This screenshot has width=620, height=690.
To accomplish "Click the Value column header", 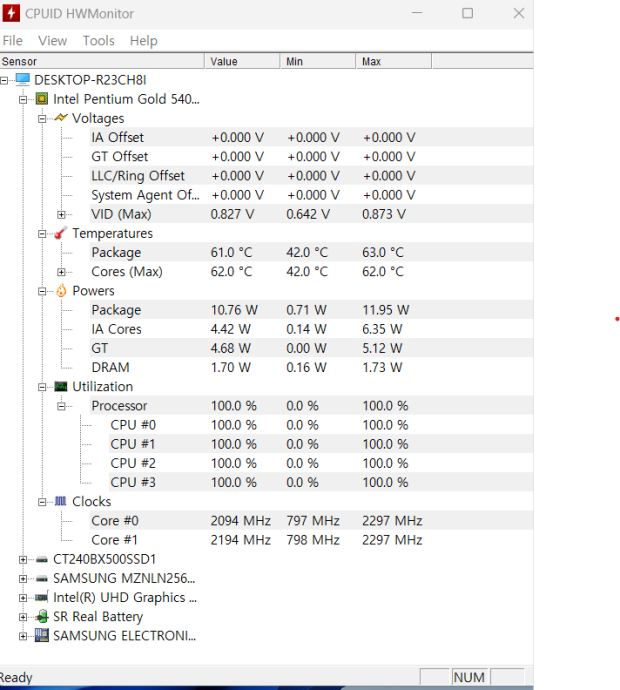I will [x=242, y=61].
